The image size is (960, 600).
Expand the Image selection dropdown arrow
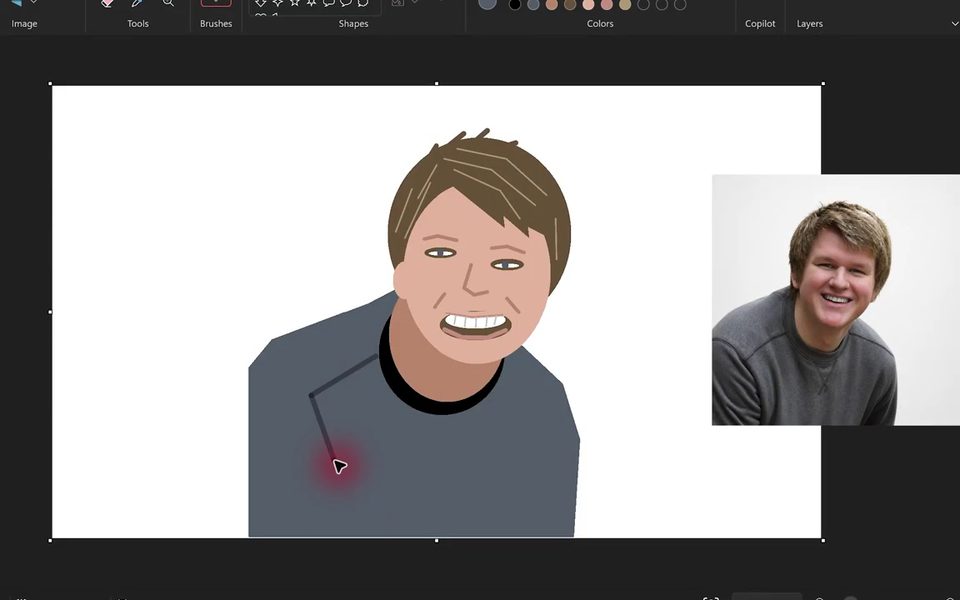pos(34,2)
